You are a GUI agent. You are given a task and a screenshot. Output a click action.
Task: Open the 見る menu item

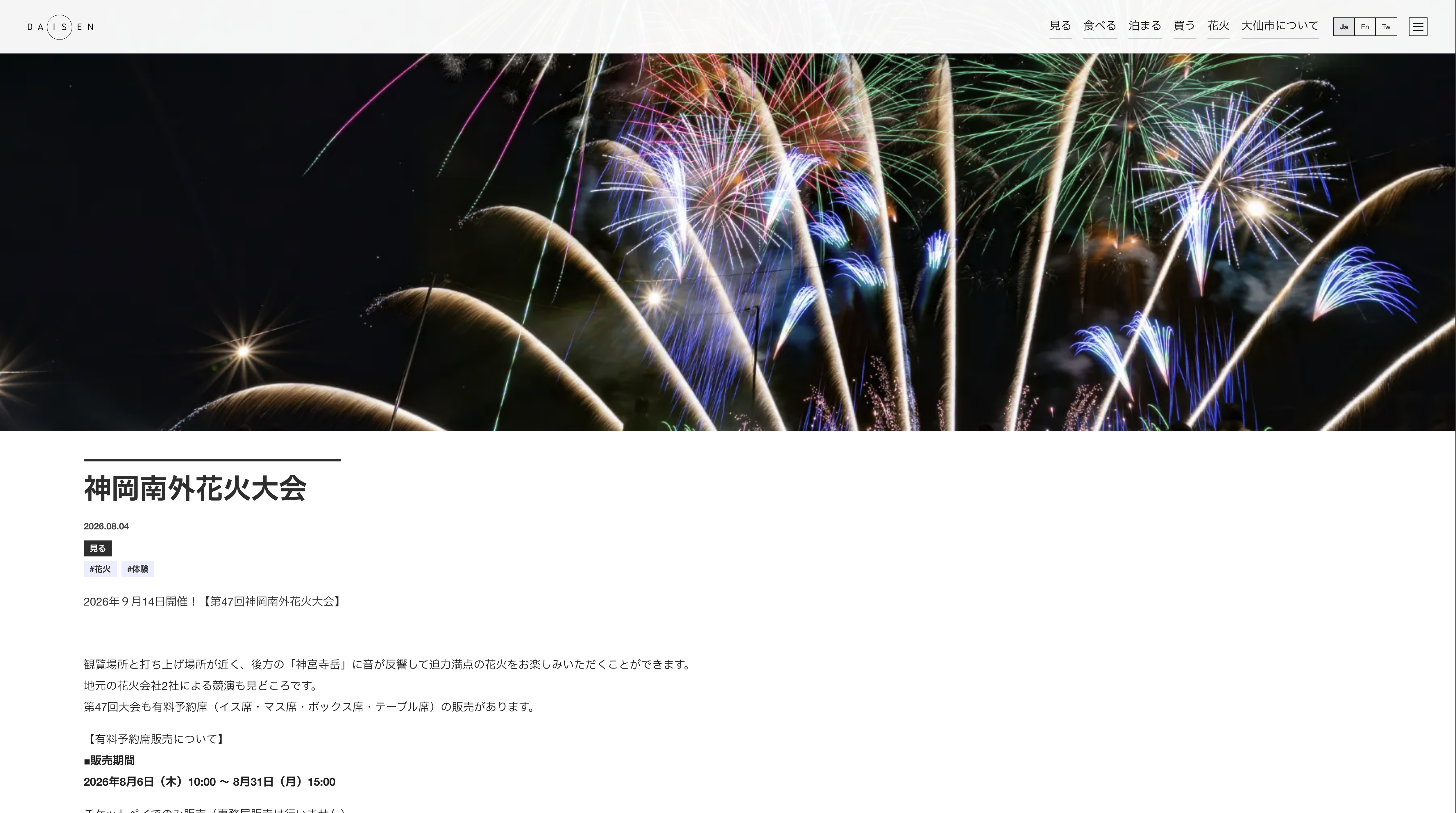[x=1060, y=26]
